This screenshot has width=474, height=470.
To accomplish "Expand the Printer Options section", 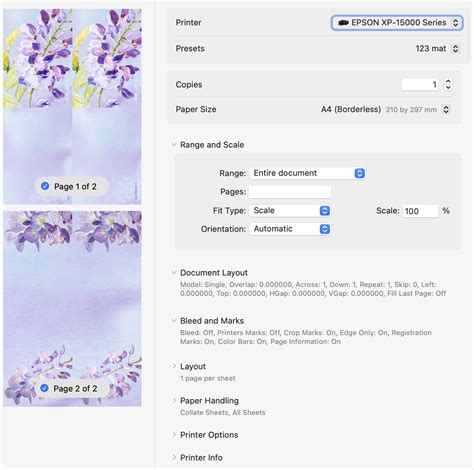I will tap(174, 435).
